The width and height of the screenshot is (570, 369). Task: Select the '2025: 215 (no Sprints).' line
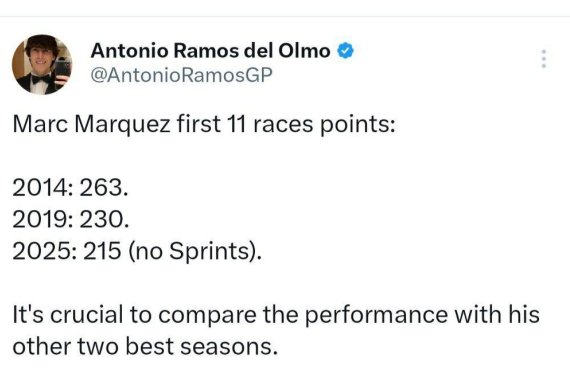137,252
